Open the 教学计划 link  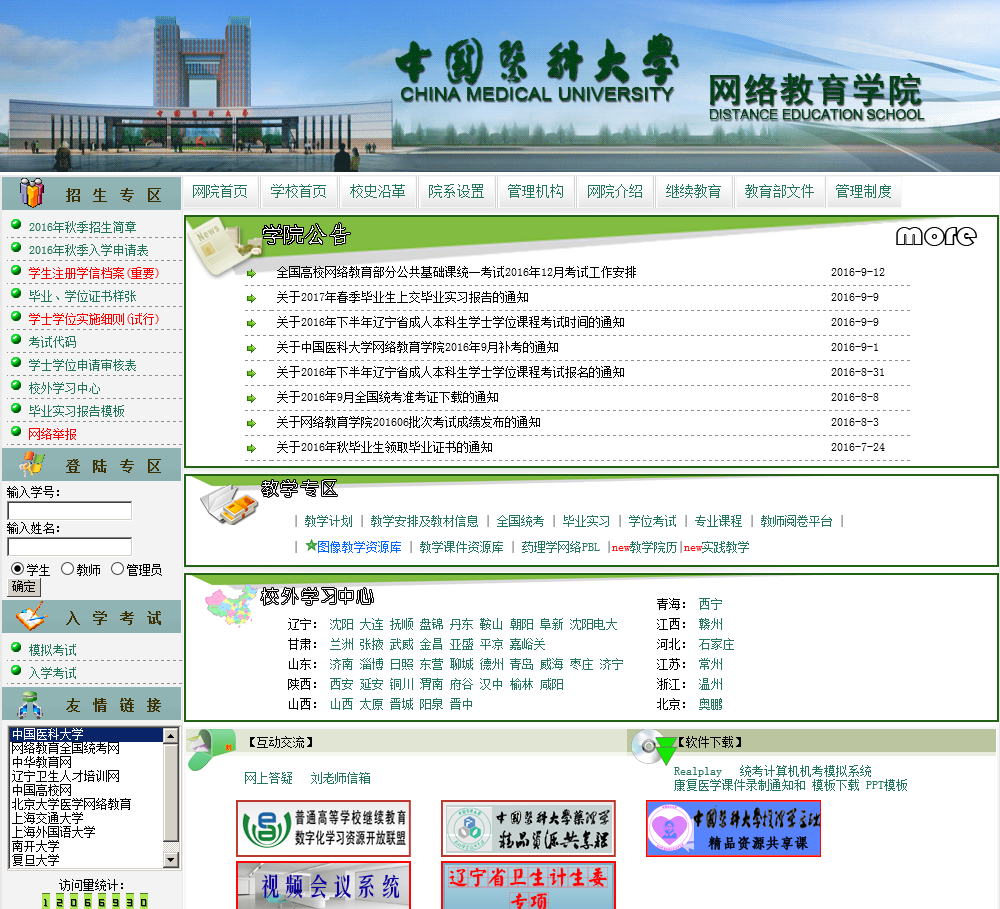click(328, 521)
